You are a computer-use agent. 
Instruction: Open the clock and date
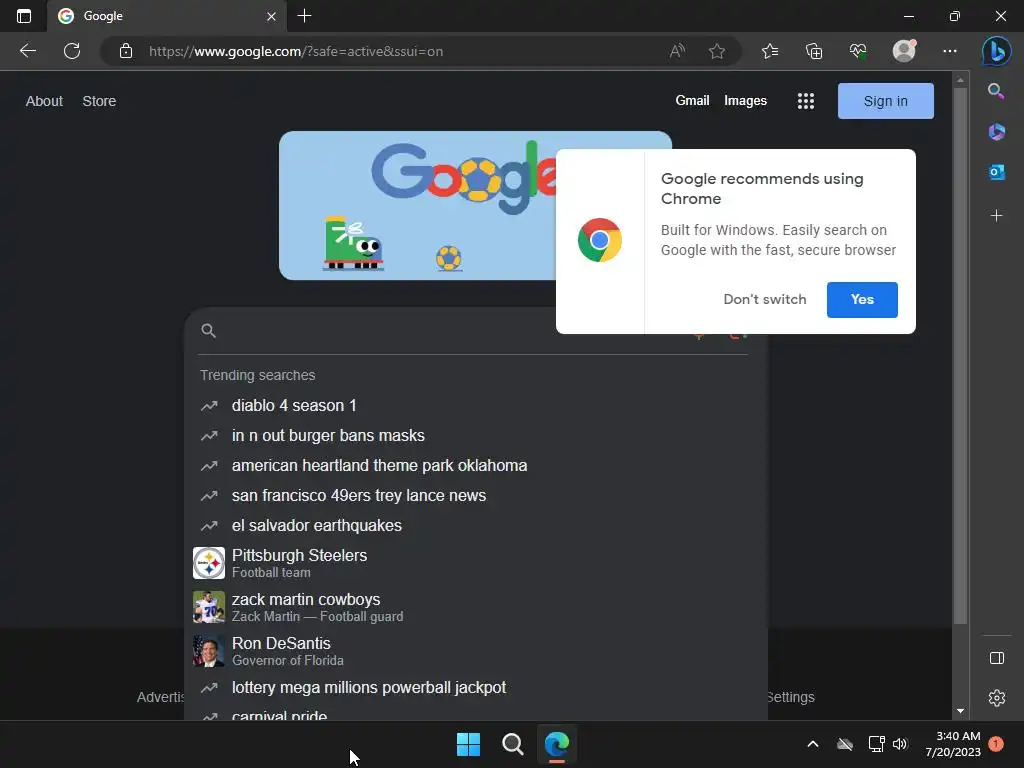953,744
